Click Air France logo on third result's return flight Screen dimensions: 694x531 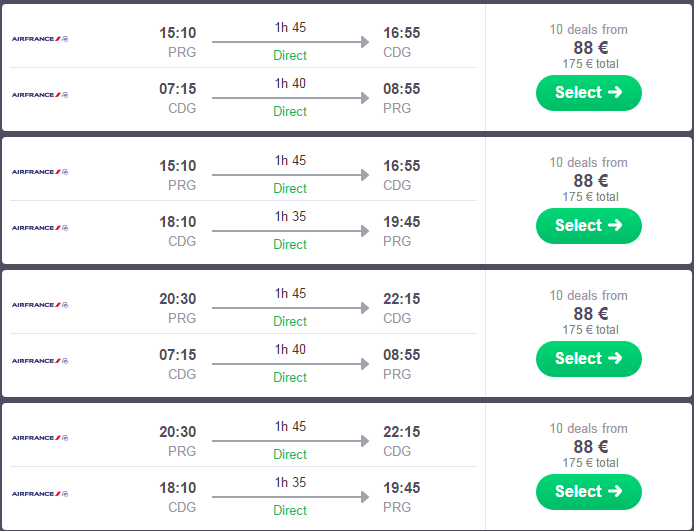40,361
